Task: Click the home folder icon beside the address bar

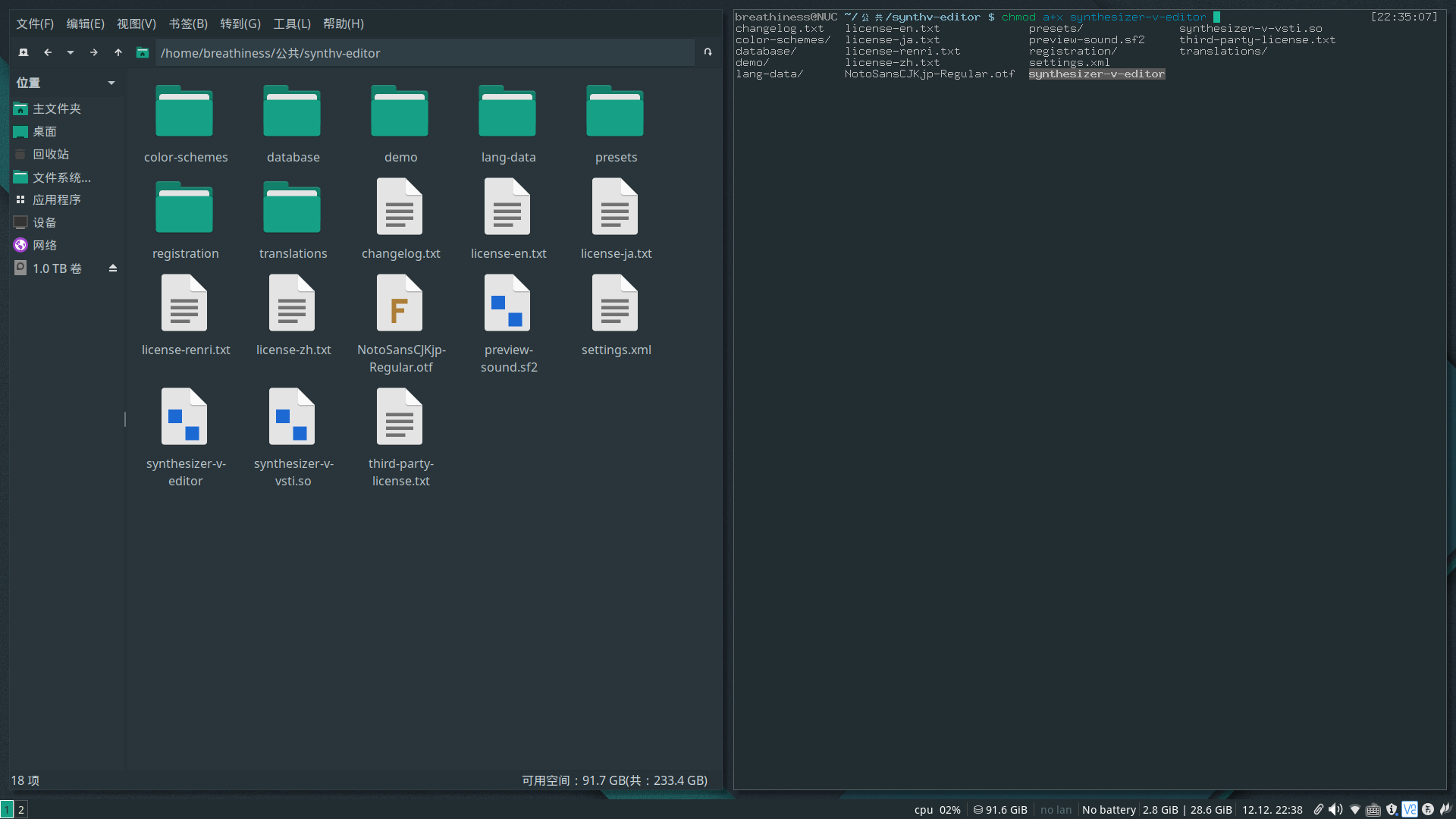Action: (x=143, y=52)
